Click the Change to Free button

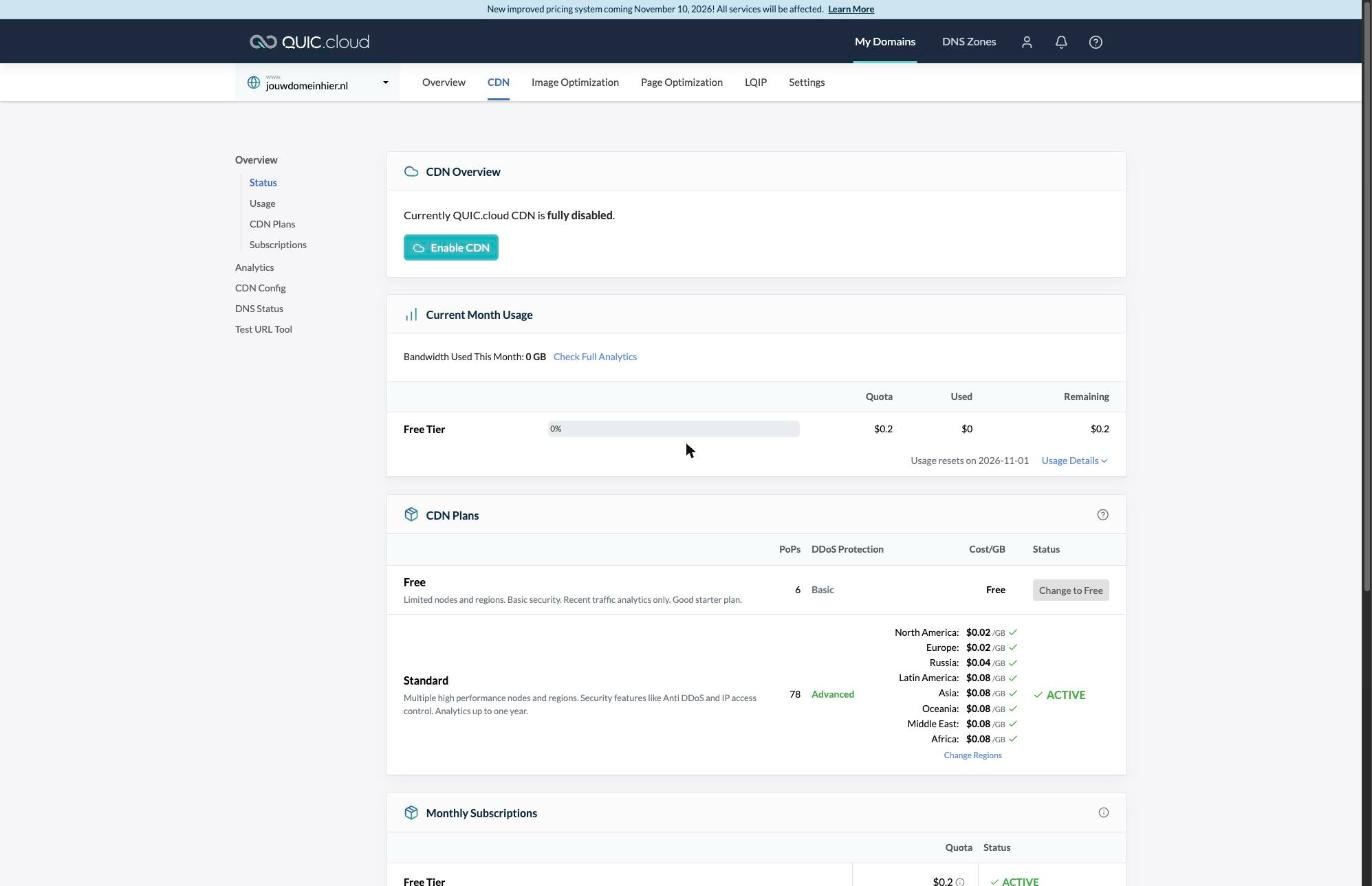tap(1071, 590)
